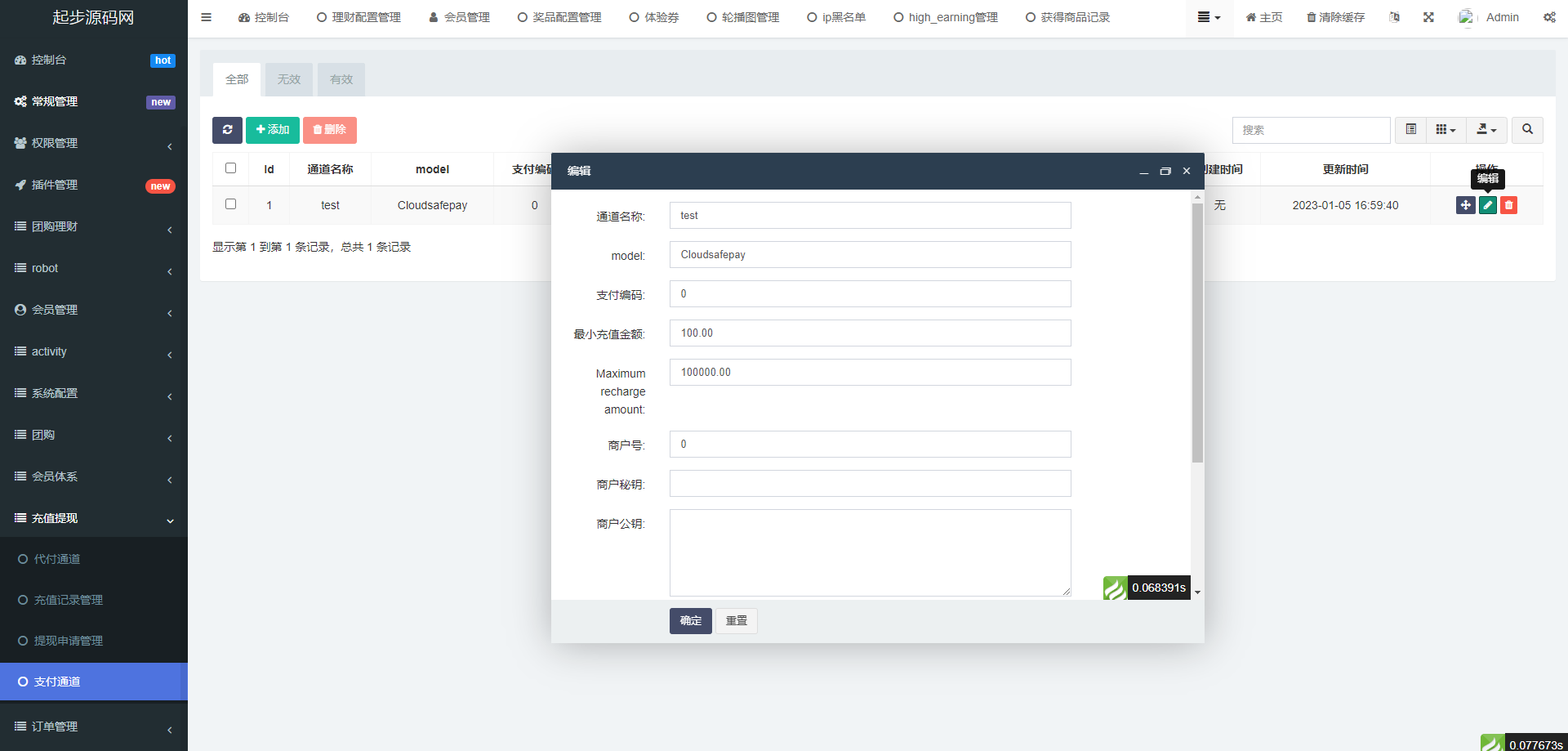
Task: Check the checkbox for row 1
Action: pos(230,204)
